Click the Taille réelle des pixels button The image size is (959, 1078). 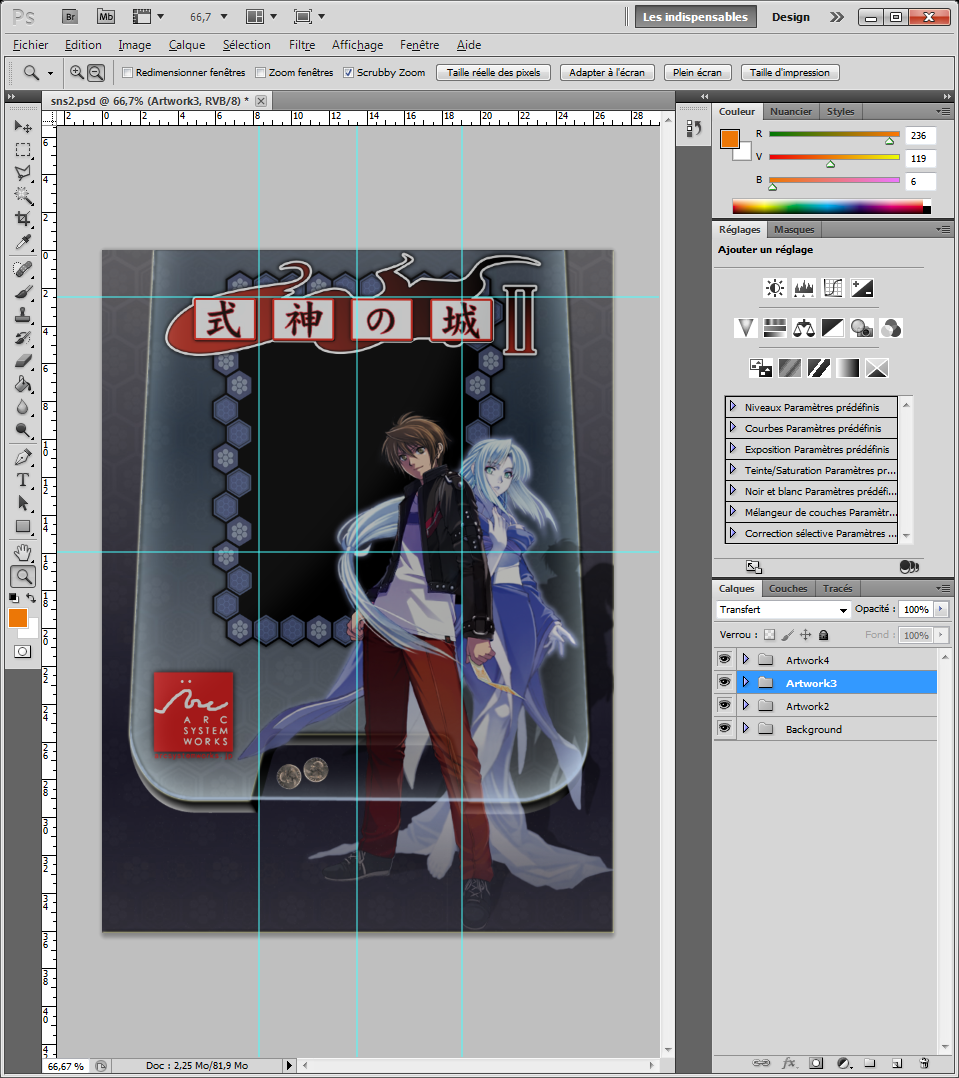(x=493, y=73)
